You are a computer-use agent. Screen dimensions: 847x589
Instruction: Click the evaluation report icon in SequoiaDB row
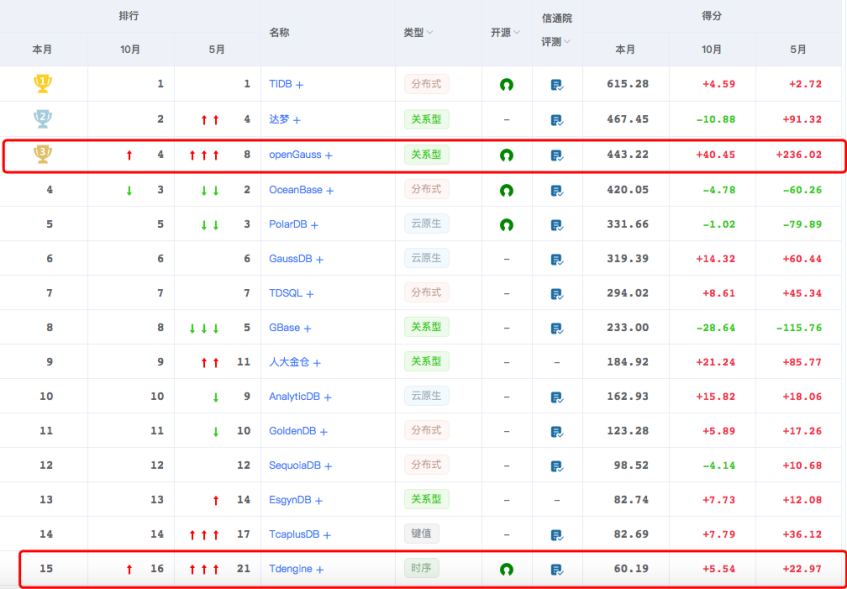click(557, 466)
